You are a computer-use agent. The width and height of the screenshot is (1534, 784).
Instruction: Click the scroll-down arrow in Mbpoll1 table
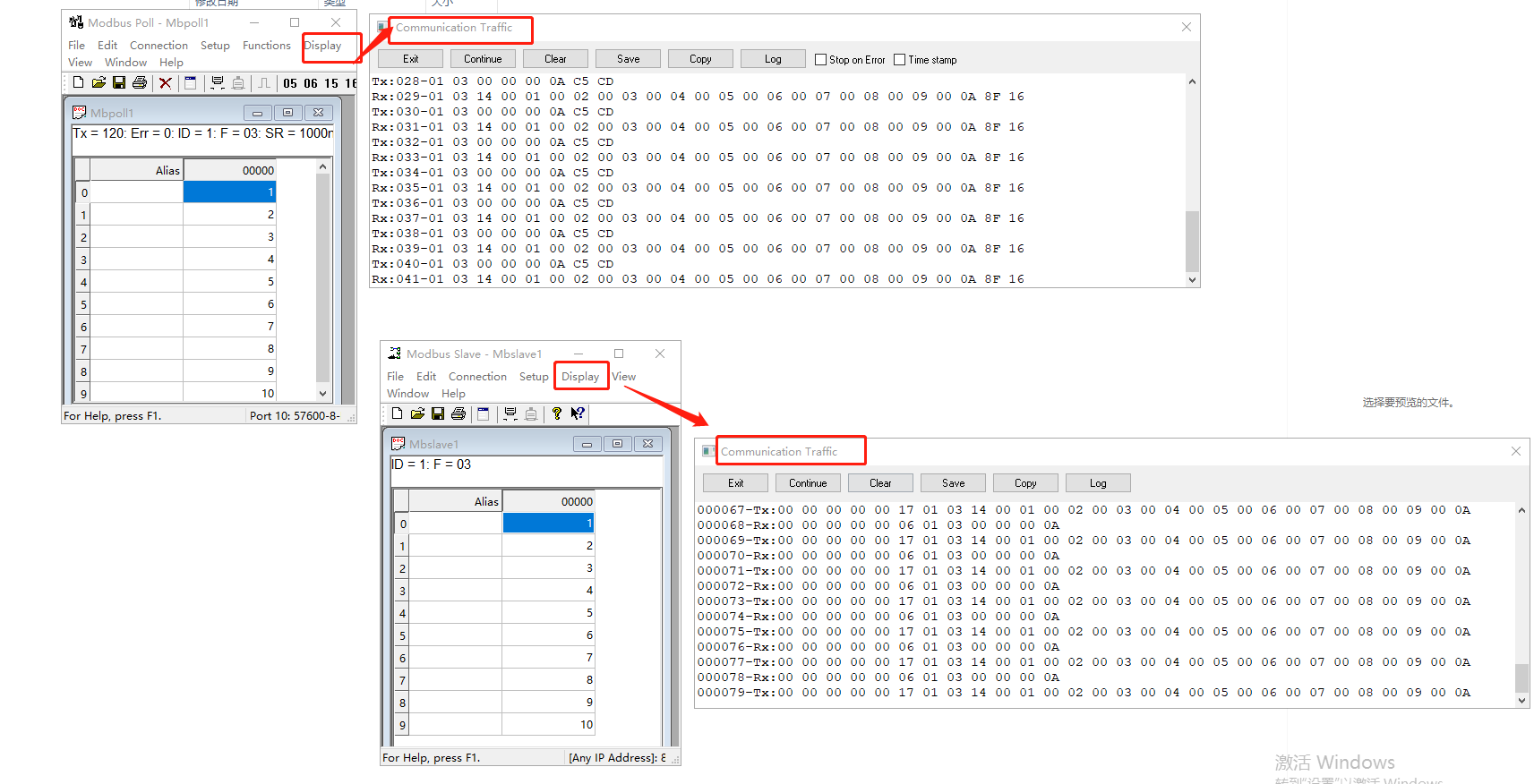[x=323, y=393]
